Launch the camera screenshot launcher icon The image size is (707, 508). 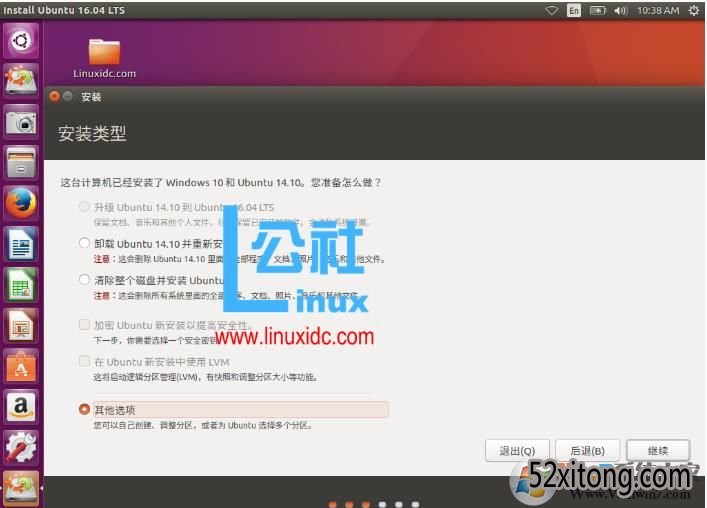click(21, 122)
